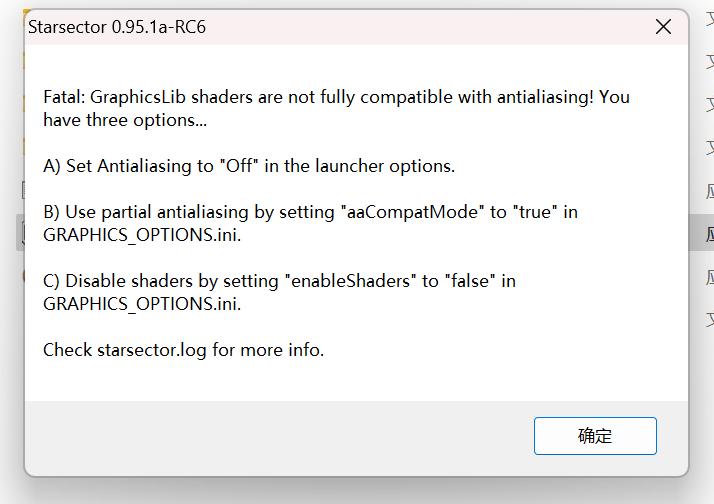This screenshot has width=714, height=504.
Task: Select option C disable shaders text
Action: tap(279, 281)
